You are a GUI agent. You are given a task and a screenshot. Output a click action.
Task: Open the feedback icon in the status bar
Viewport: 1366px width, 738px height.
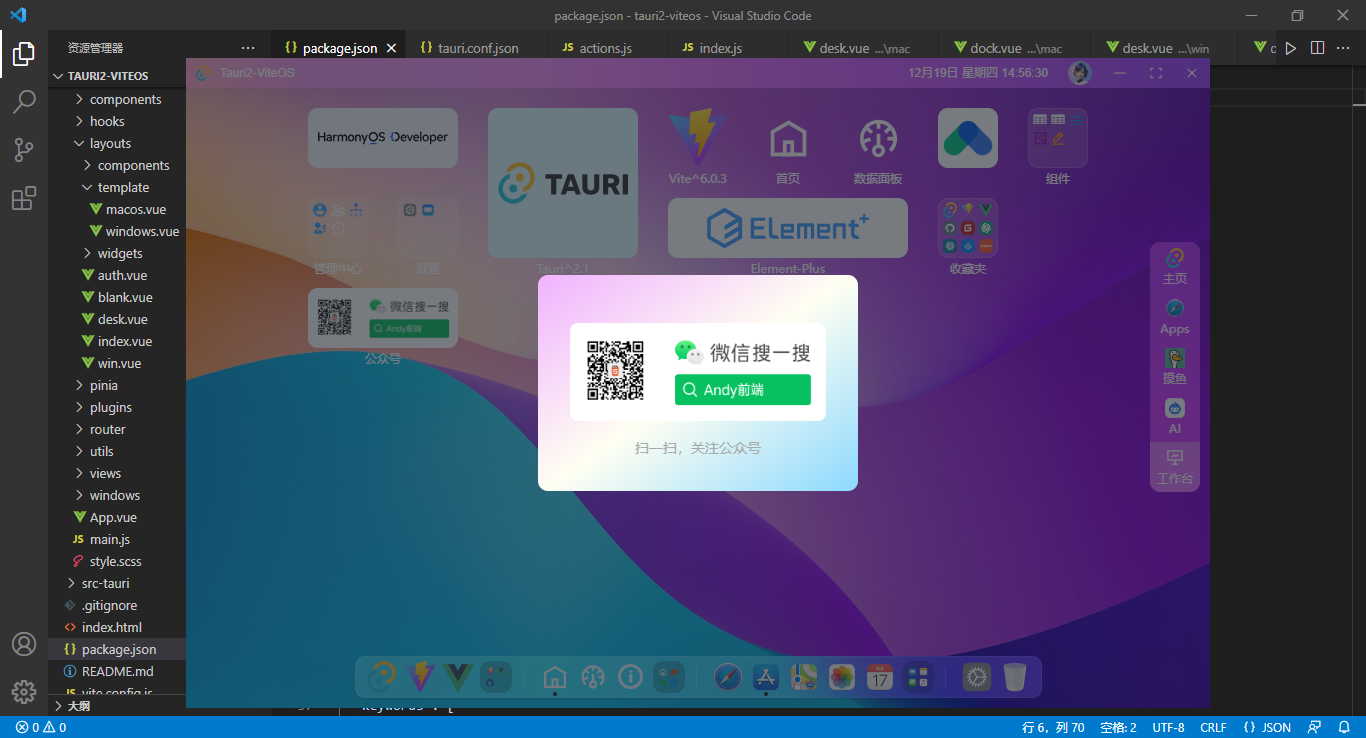coord(1315,727)
